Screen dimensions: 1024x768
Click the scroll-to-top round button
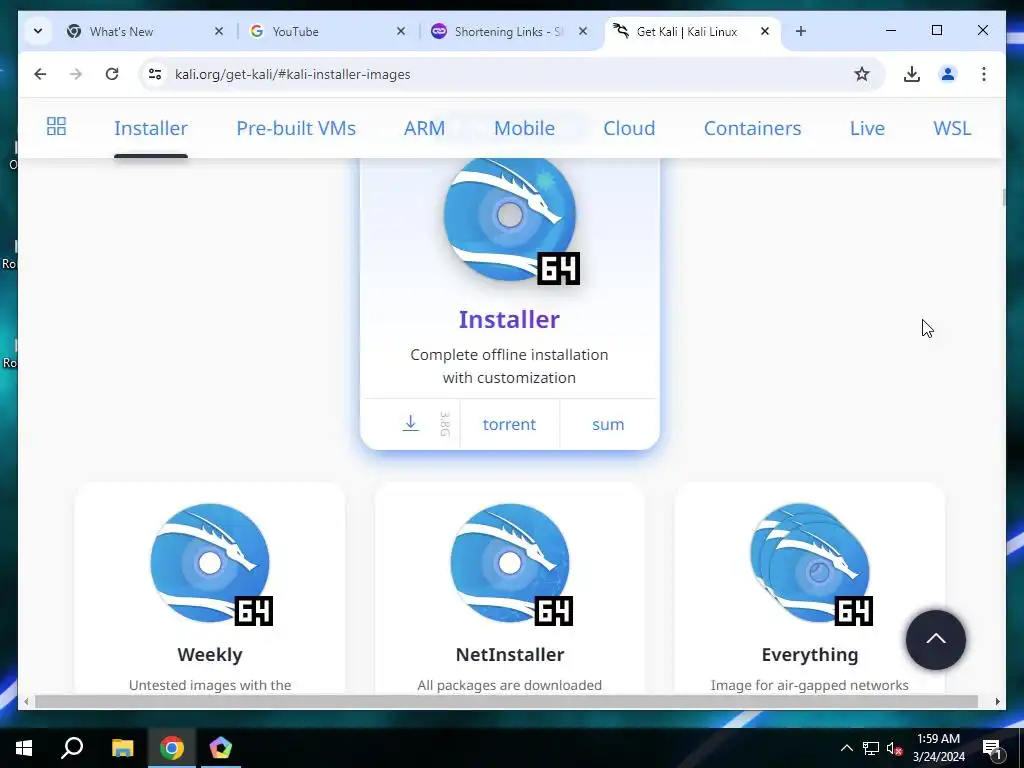coord(935,639)
